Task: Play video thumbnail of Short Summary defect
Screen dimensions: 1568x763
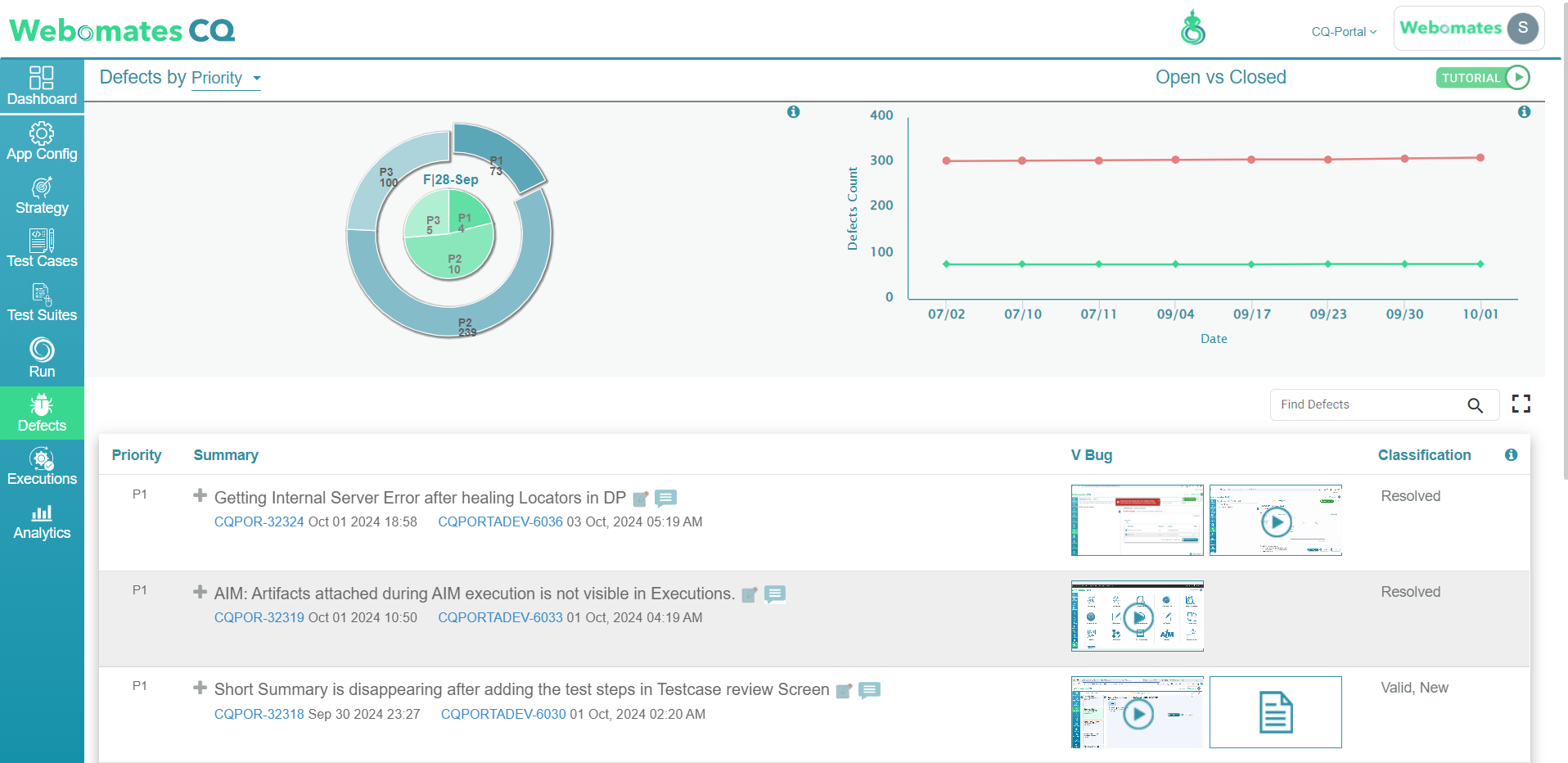Action: (x=1137, y=713)
